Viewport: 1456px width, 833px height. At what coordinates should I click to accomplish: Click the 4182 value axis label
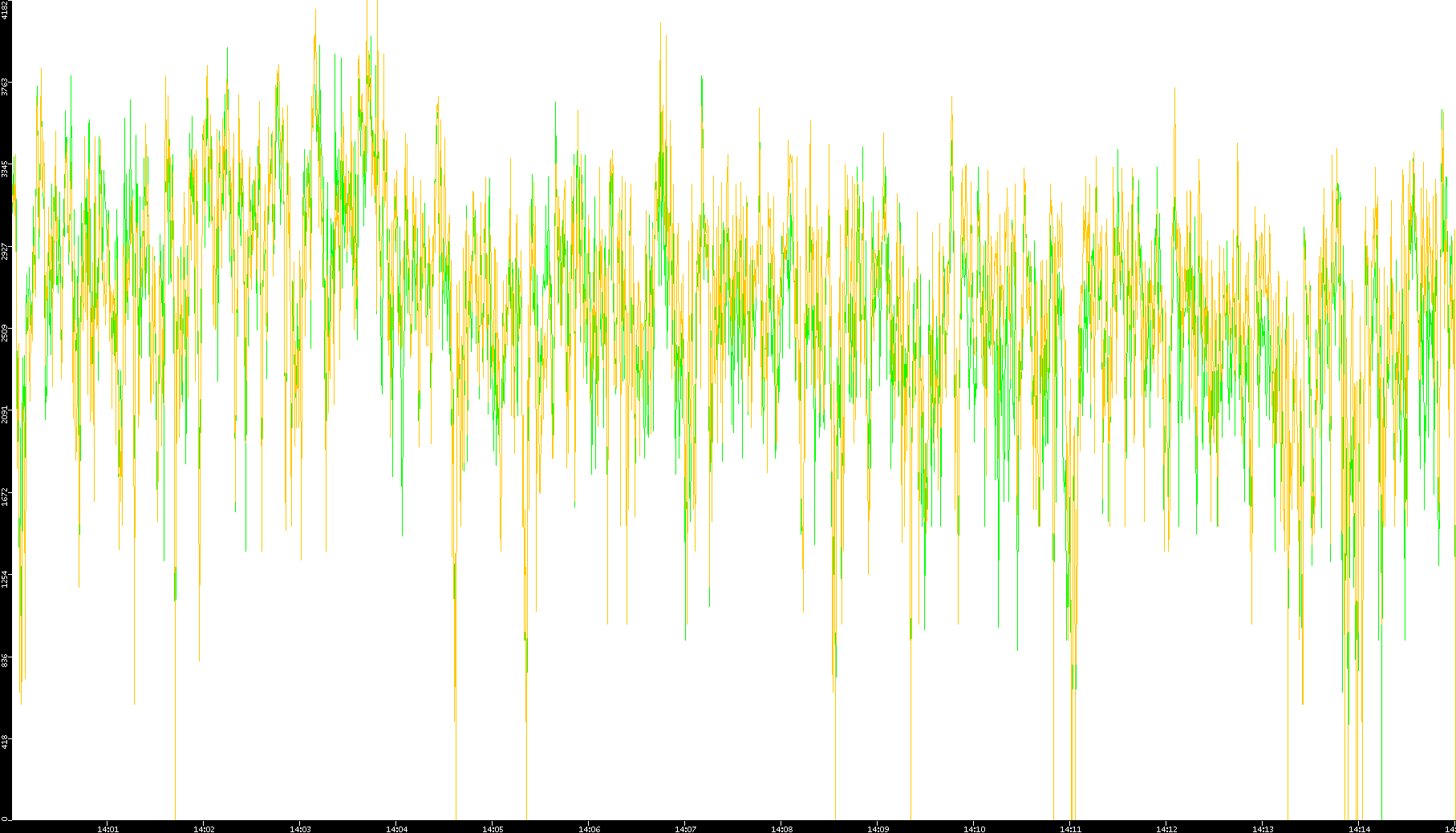[x=6, y=10]
